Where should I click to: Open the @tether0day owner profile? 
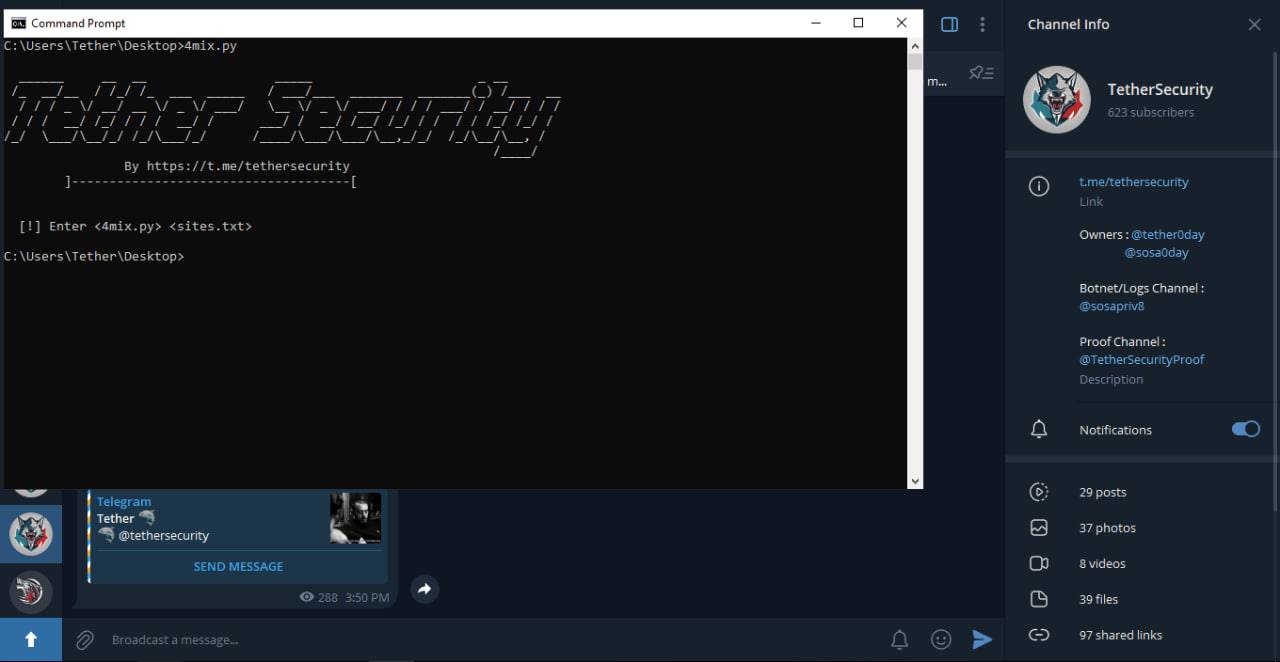(x=1168, y=235)
